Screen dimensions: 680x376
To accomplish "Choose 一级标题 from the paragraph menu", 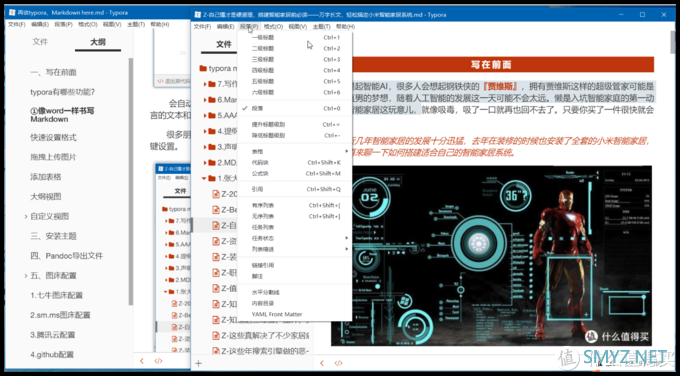I will [295, 37].
